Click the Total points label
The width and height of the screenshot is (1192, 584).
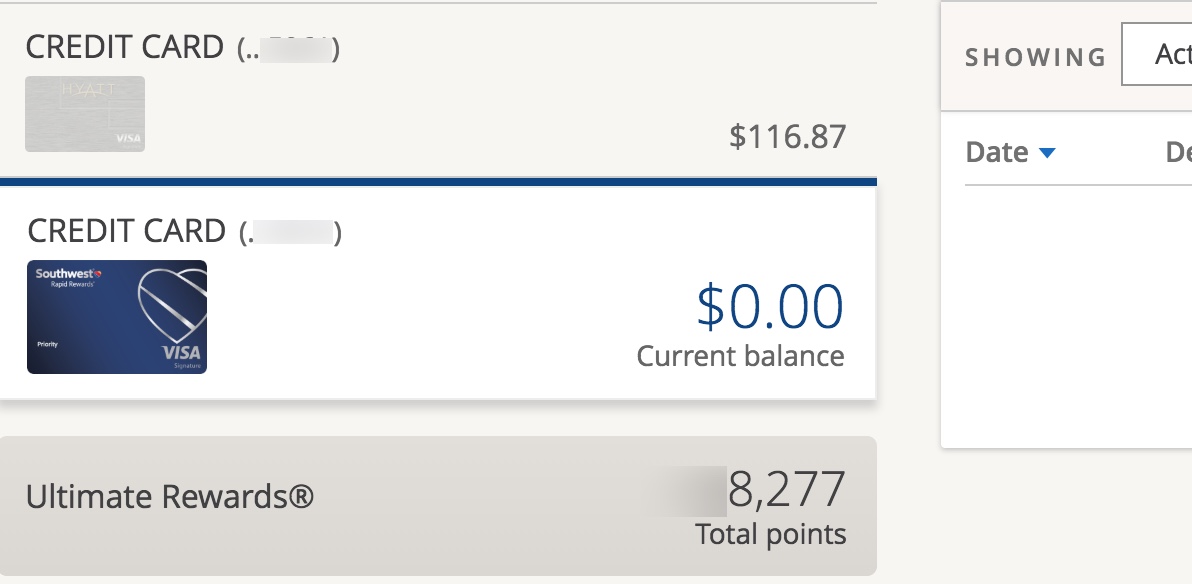771,534
